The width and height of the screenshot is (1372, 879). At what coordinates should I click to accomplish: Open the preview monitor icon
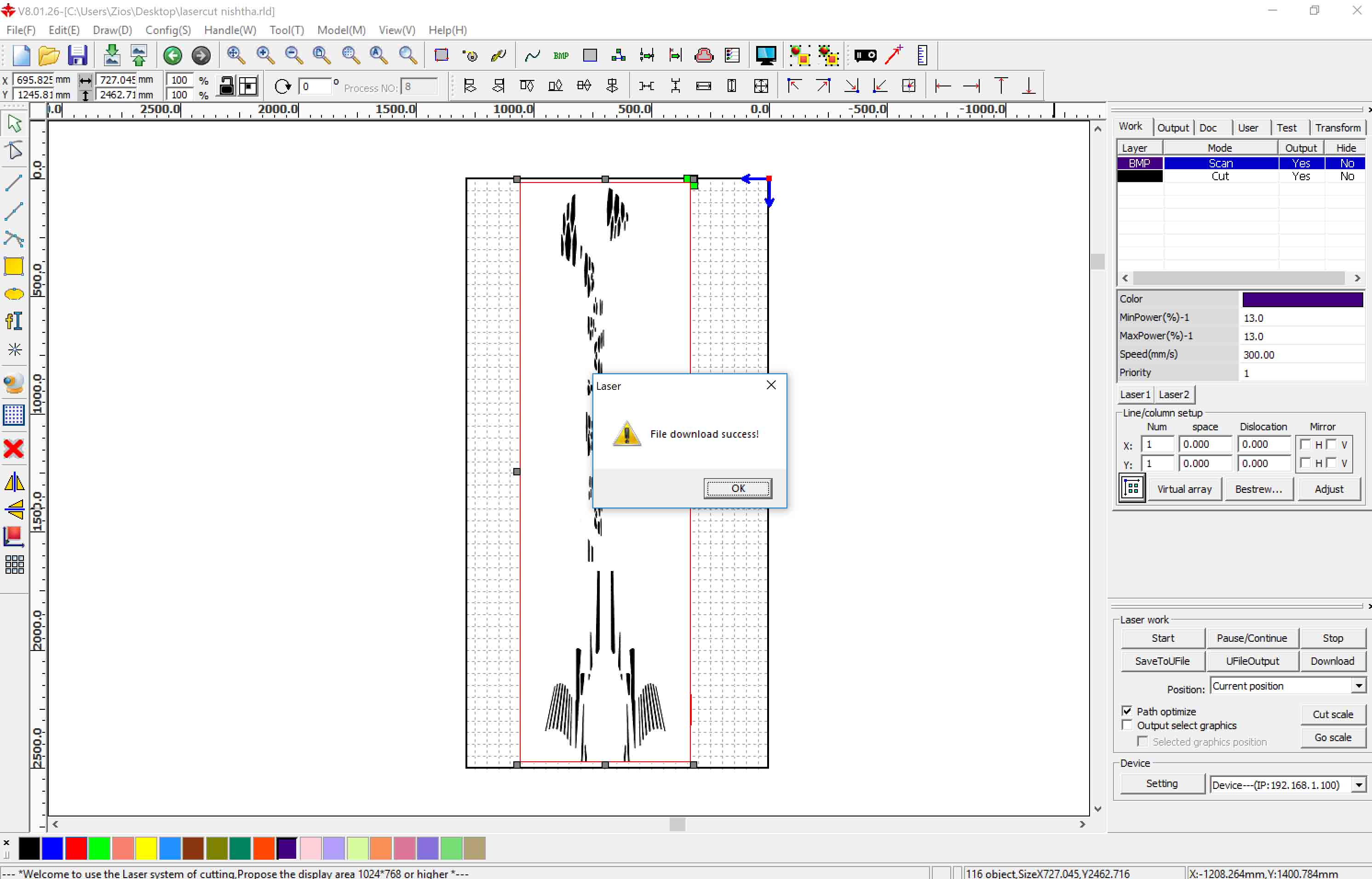tap(766, 55)
